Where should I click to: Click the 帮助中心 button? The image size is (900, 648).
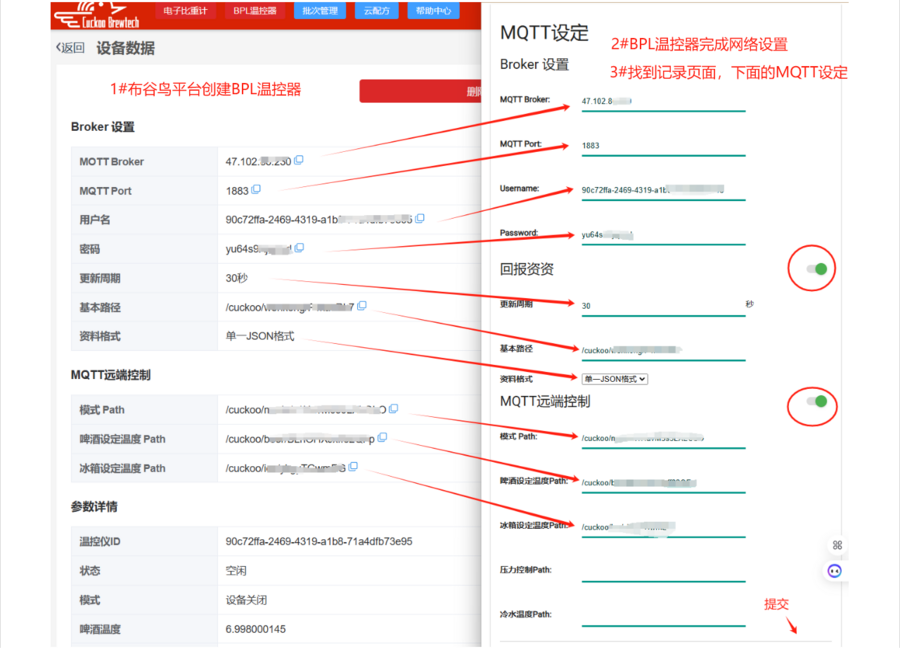432,12
